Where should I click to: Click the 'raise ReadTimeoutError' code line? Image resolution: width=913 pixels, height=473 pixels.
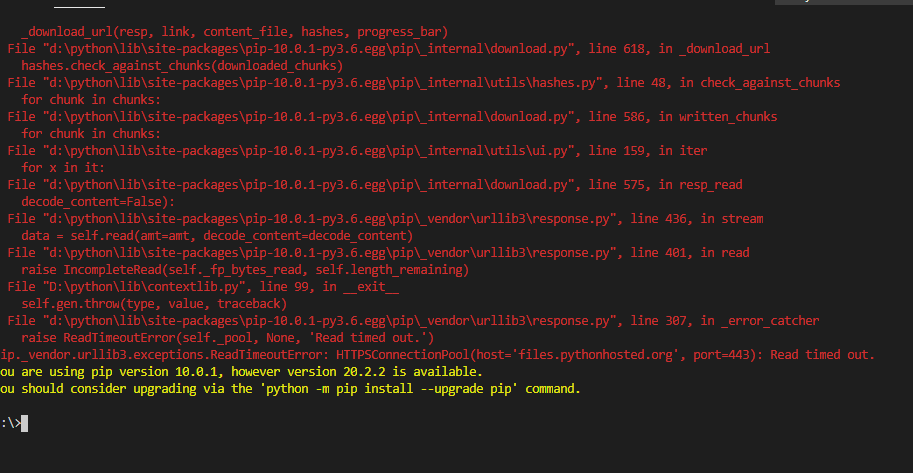click(228, 338)
